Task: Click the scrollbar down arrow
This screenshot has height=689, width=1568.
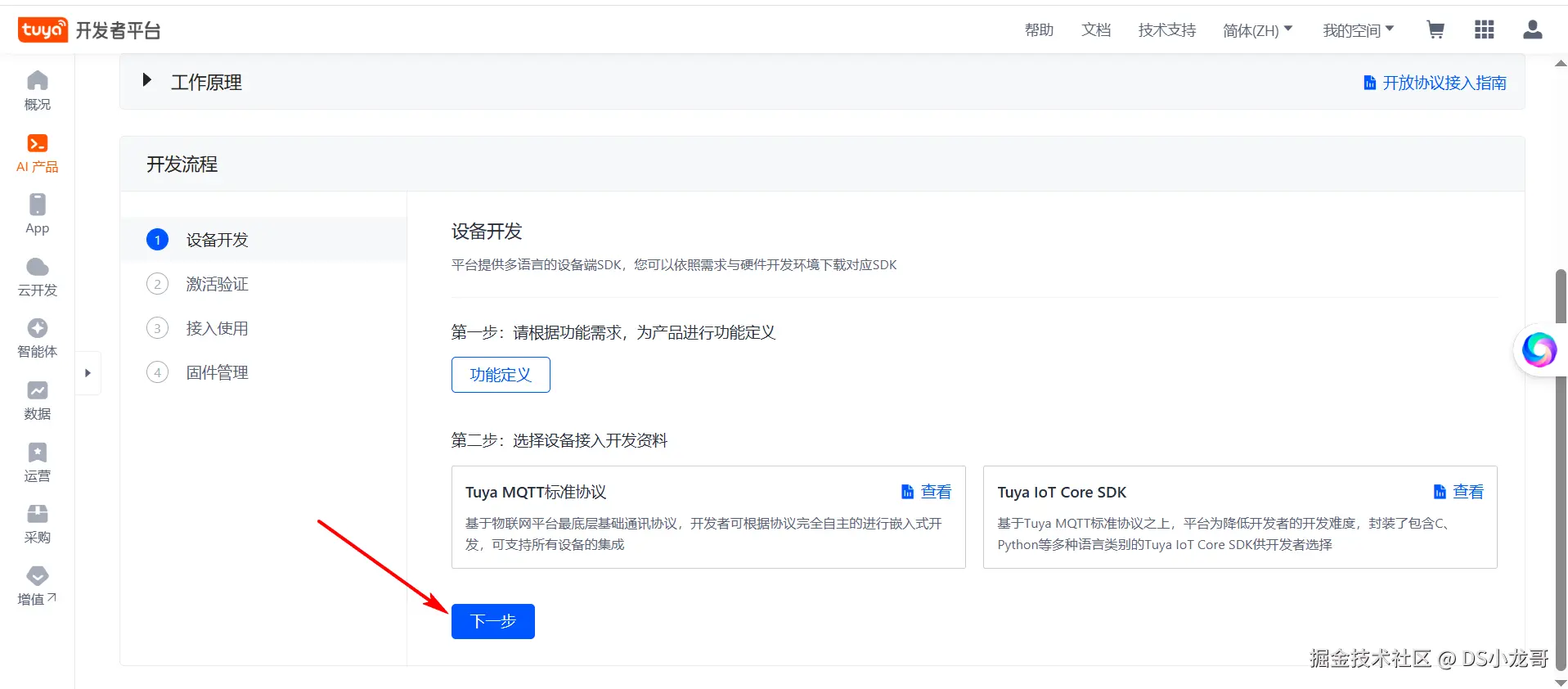Action: pyautogui.click(x=1561, y=682)
